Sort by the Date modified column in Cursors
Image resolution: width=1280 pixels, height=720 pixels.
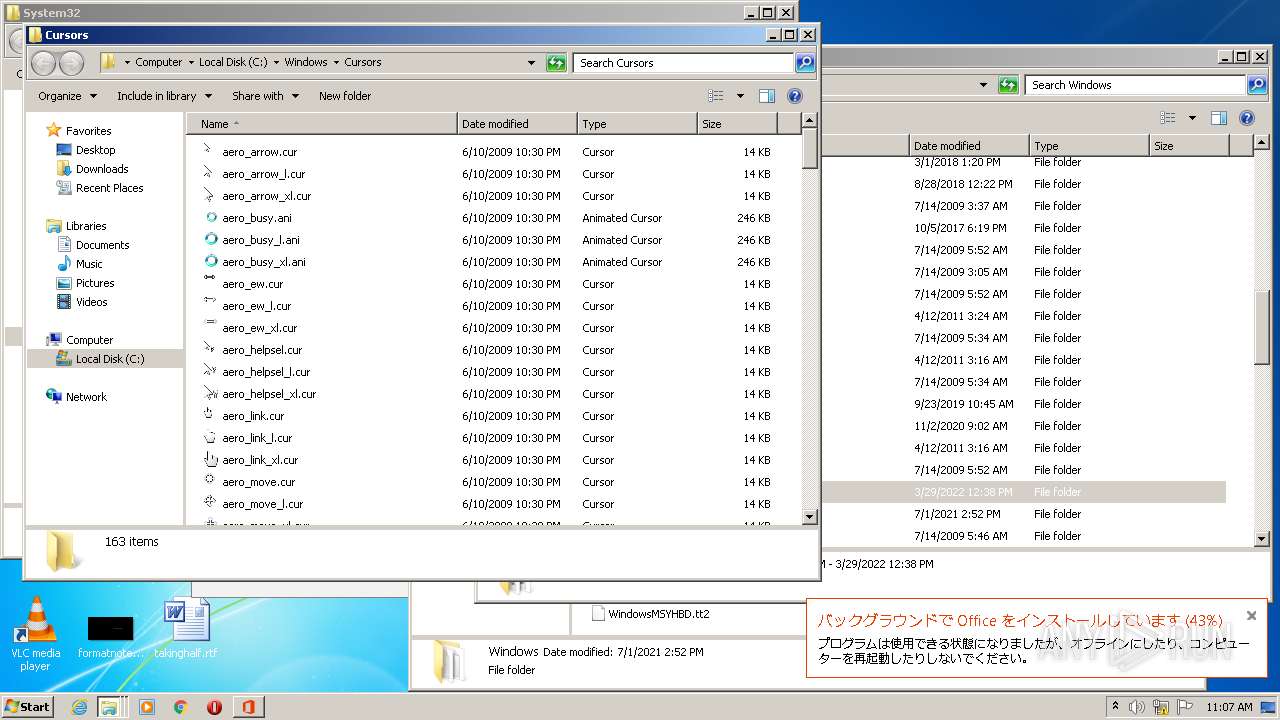pos(517,124)
